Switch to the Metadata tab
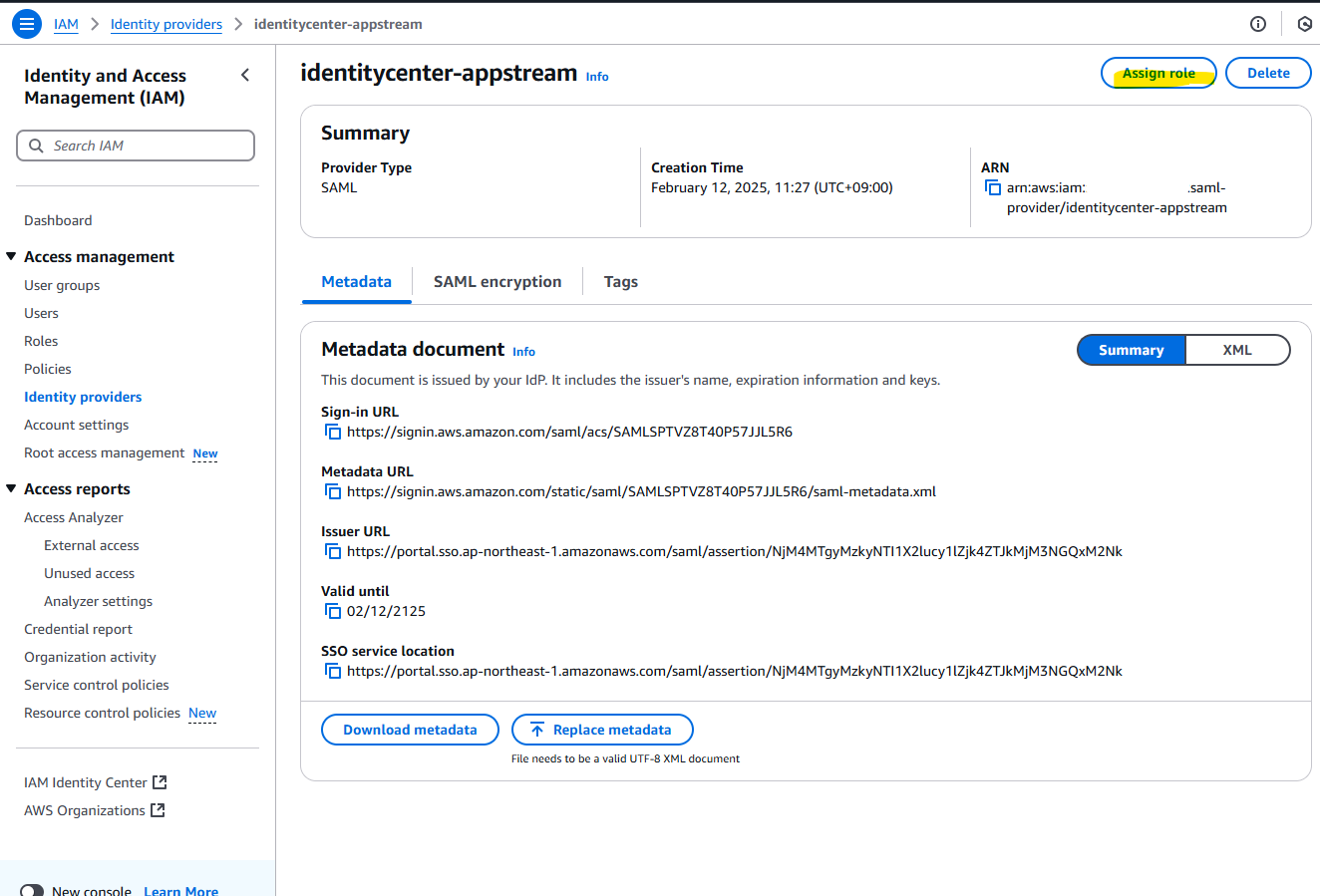Screen dimensions: 1320x896 tap(357, 282)
